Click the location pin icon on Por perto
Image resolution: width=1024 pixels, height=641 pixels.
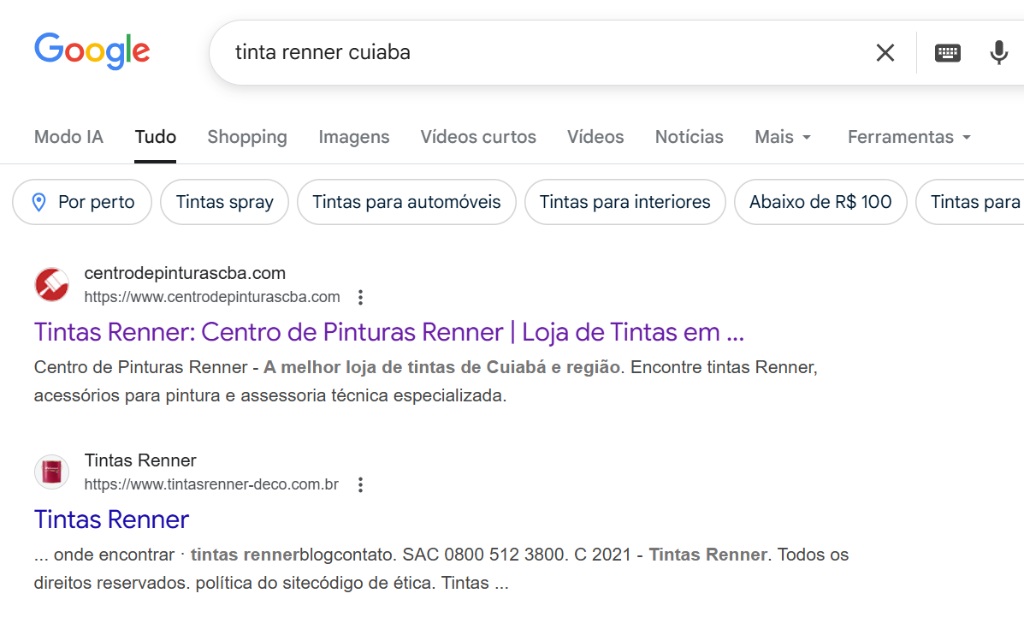[x=38, y=202]
